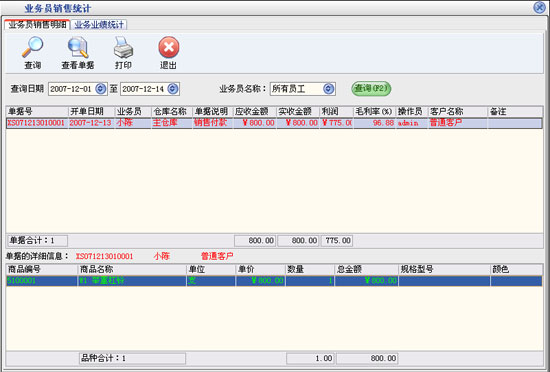Sort by the 开单日期 column header
This screenshot has width=550, height=372.
91,112
